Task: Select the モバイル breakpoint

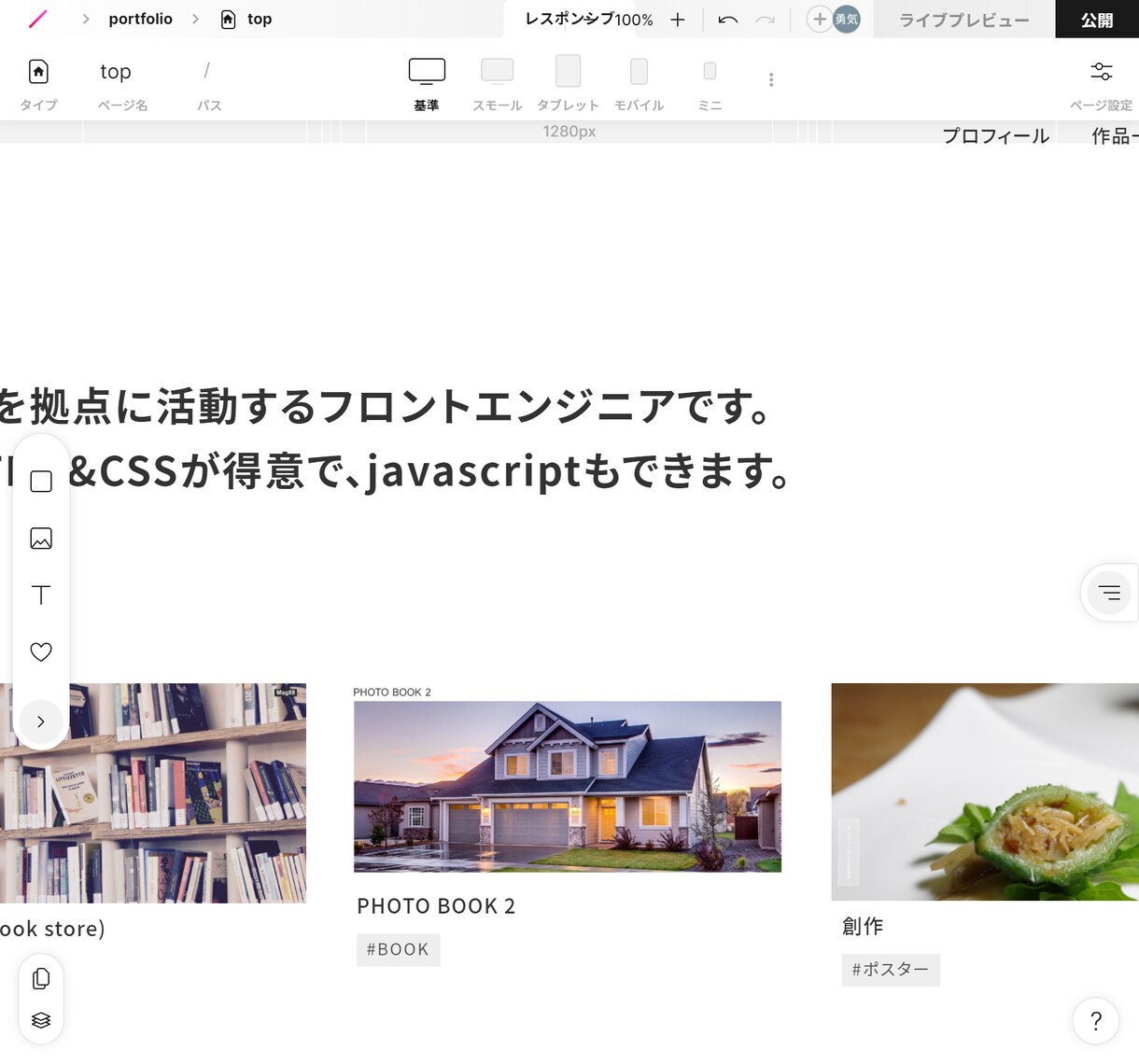Action: point(639,82)
